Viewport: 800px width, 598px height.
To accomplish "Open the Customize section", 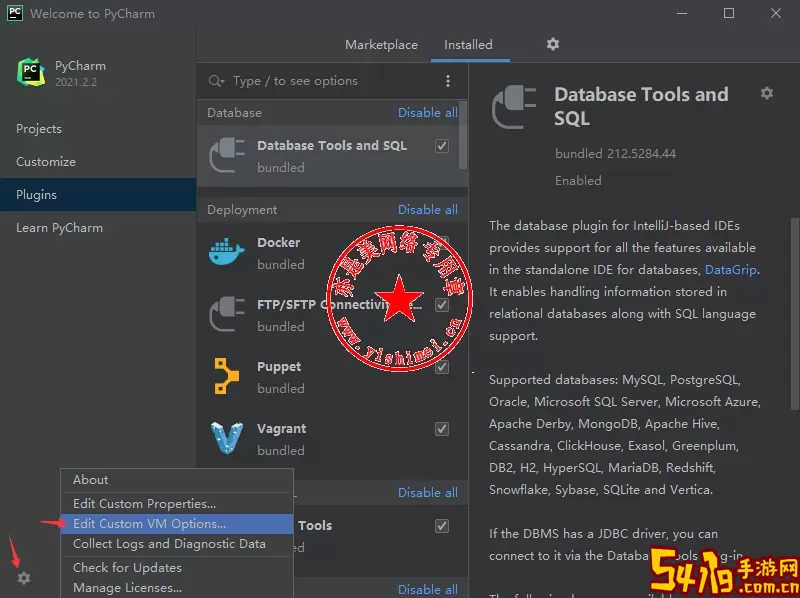I will coord(98,162).
